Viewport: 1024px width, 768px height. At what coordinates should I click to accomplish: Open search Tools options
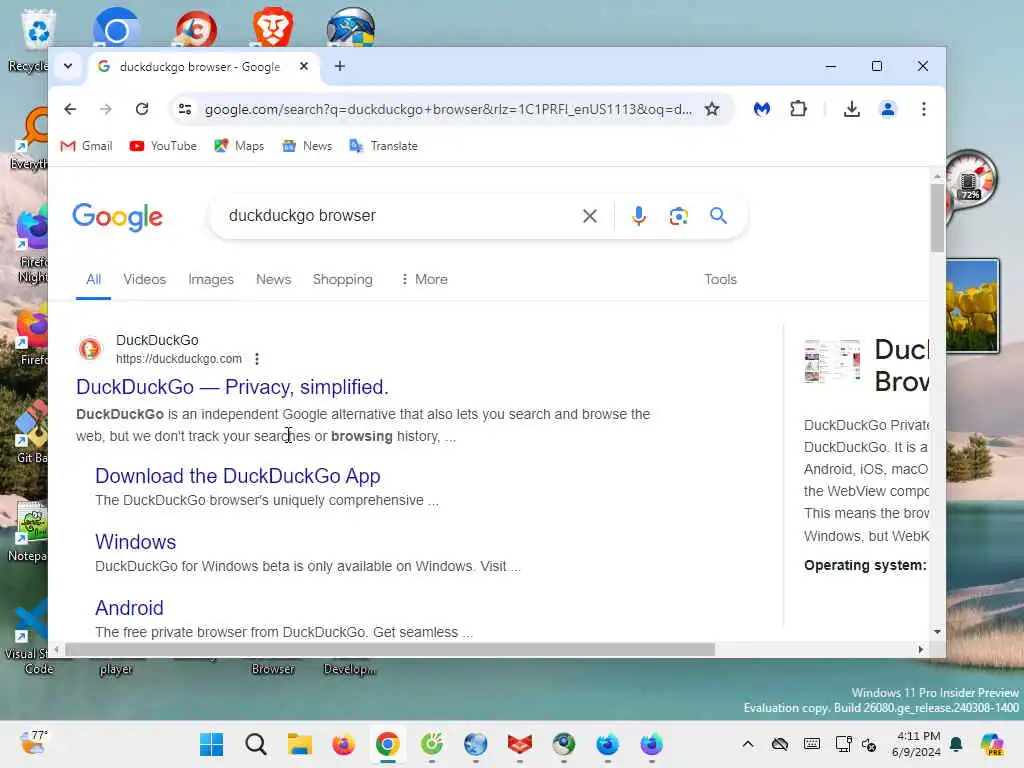[x=720, y=280]
